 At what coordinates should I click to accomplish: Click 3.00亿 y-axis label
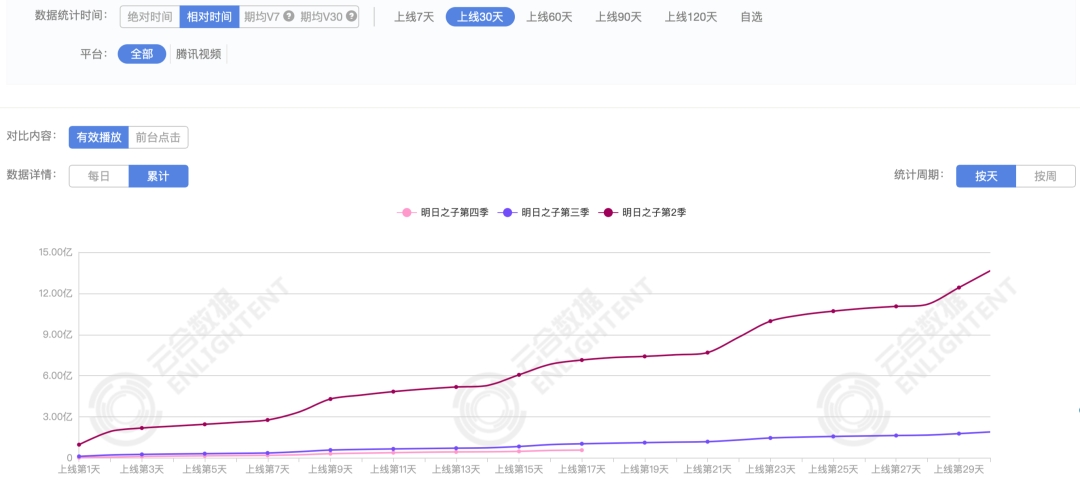pos(58,417)
